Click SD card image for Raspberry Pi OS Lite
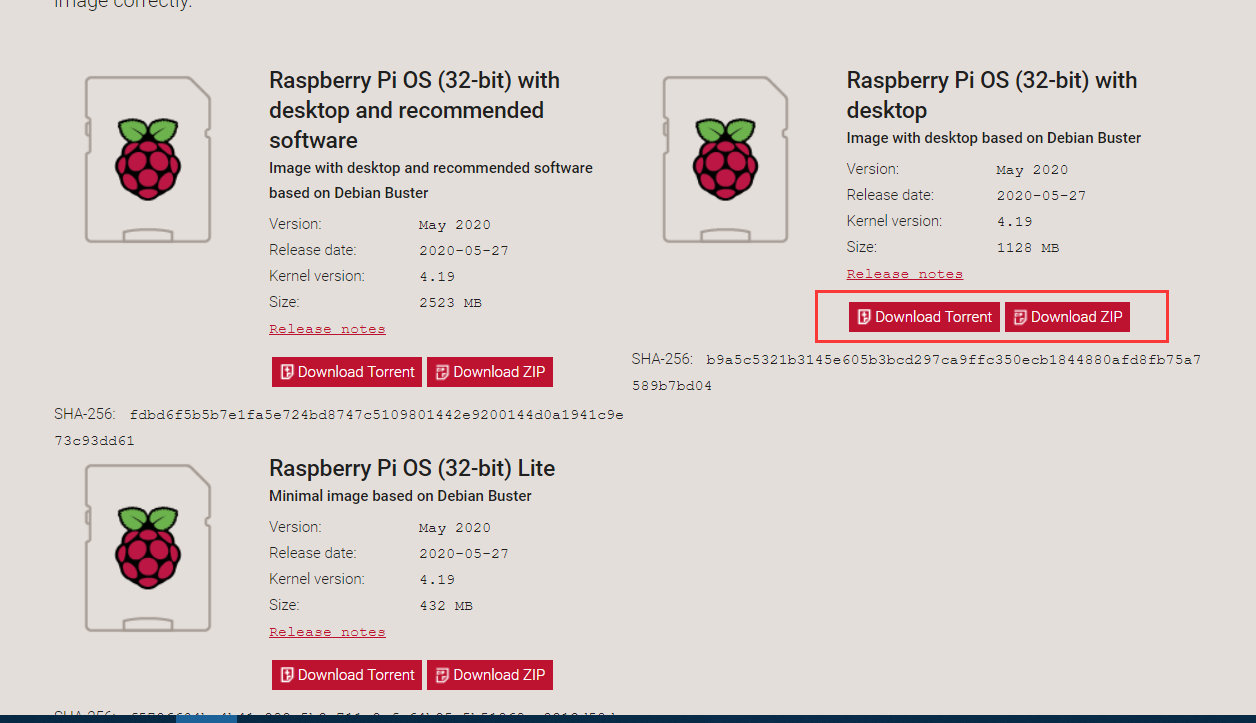 tap(148, 548)
